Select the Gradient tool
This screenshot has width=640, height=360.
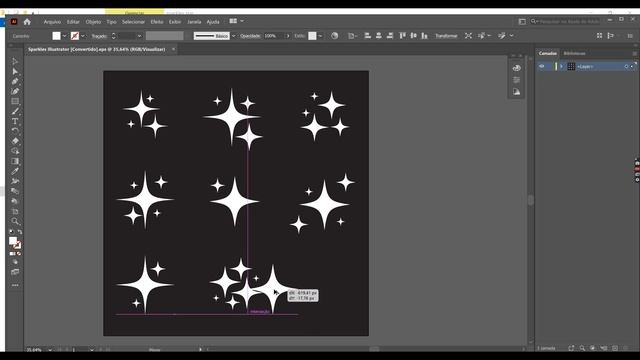15,161
